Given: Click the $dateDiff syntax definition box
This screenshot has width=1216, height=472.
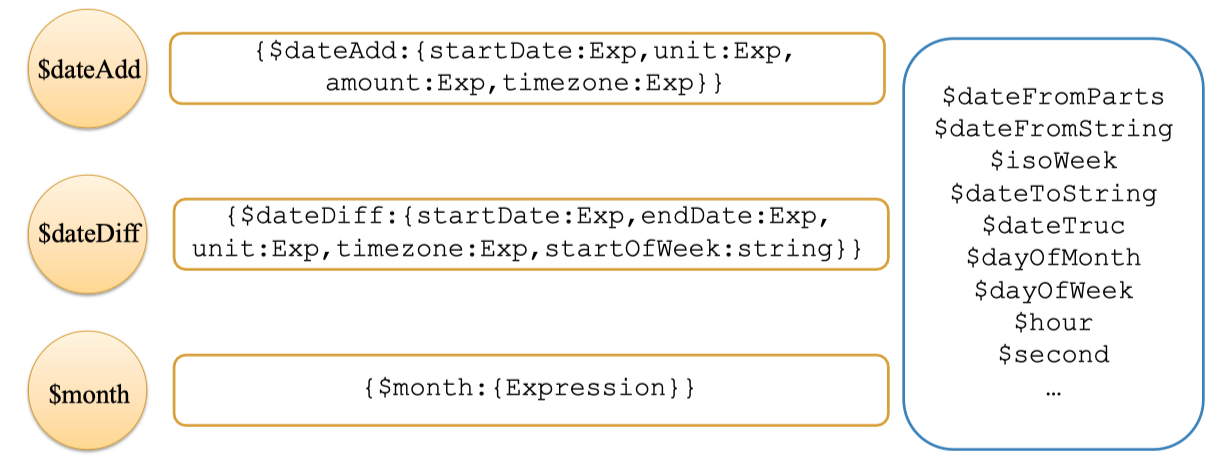Looking at the screenshot, I should click(x=530, y=234).
